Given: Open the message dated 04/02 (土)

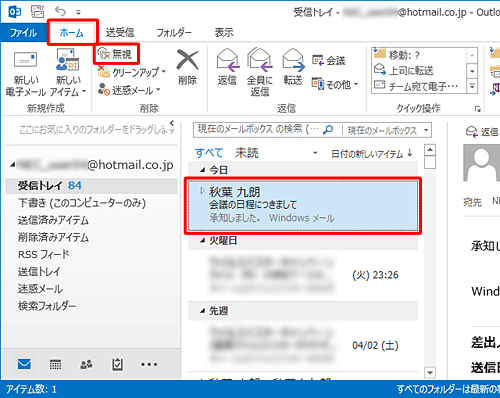Looking at the screenshot, I should click(x=303, y=345).
